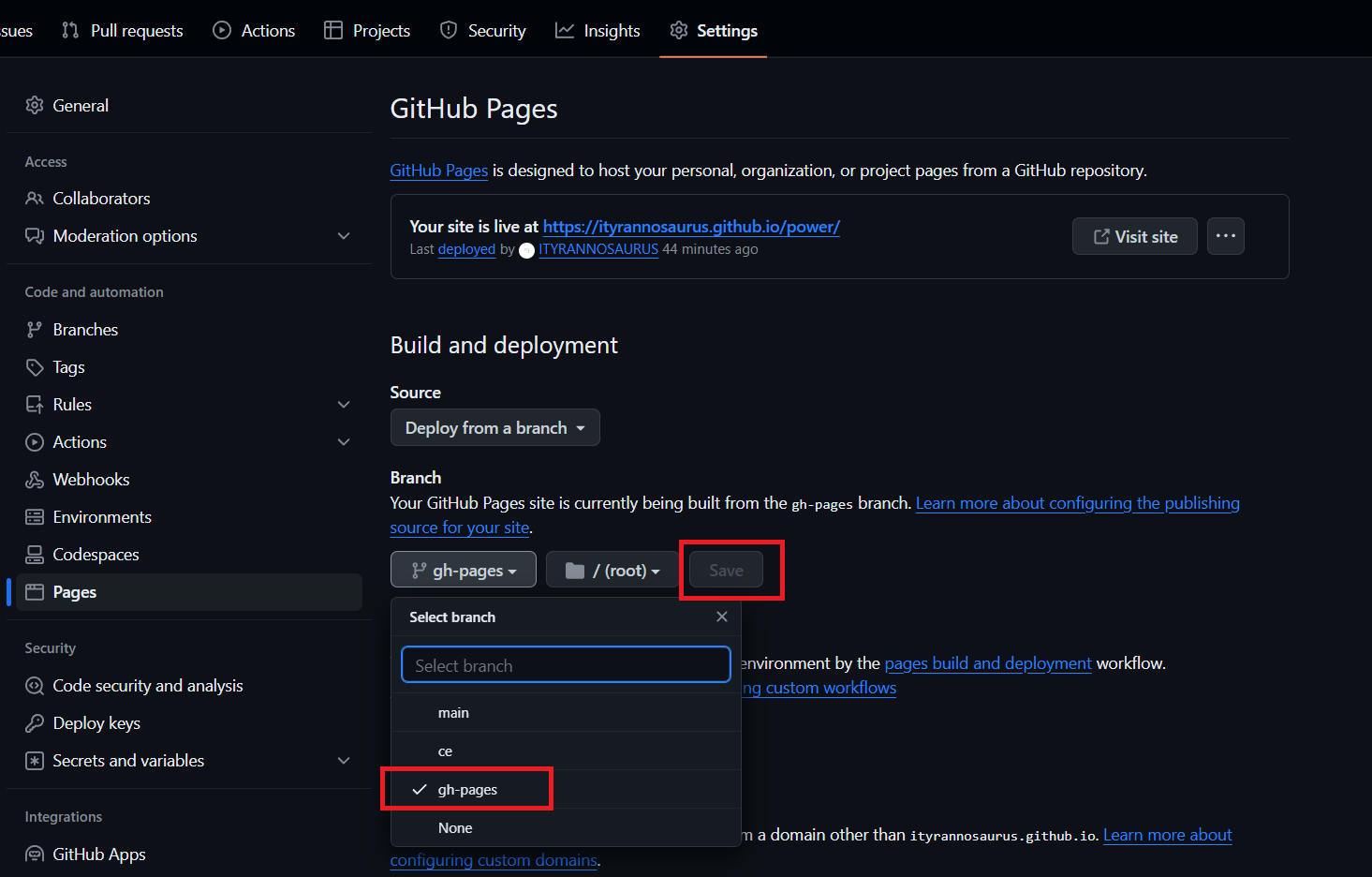This screenshot has height=877, width=1372.
Task: Choose None in branch list
Action: click(x=566, y=828)
